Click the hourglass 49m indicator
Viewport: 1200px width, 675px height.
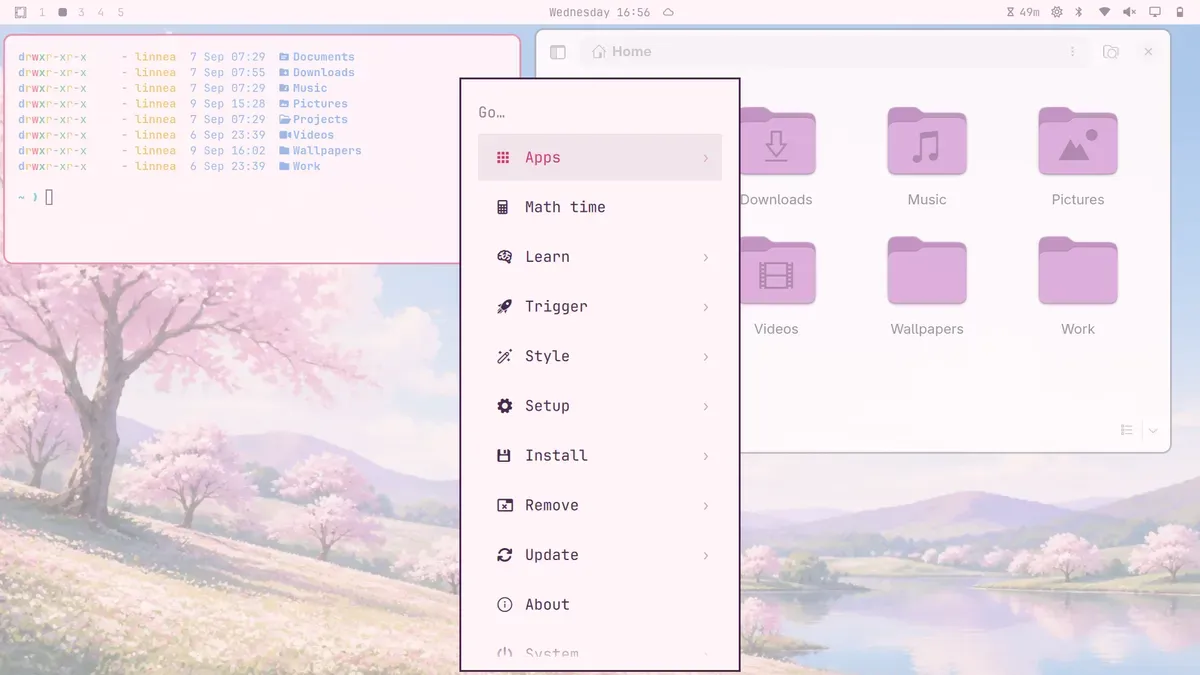(x=1022, y=12)
